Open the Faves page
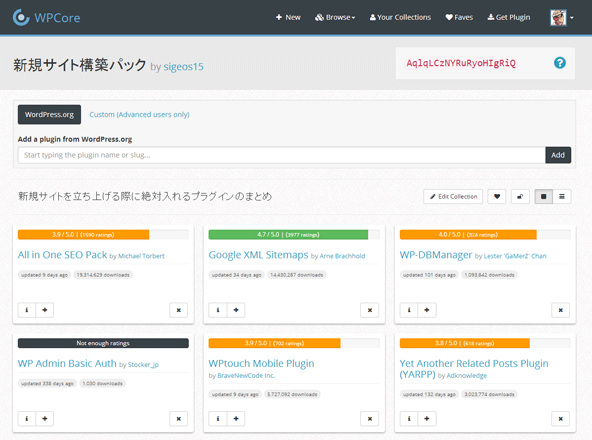This screenshot has width=592, height=440. point(459,17)
